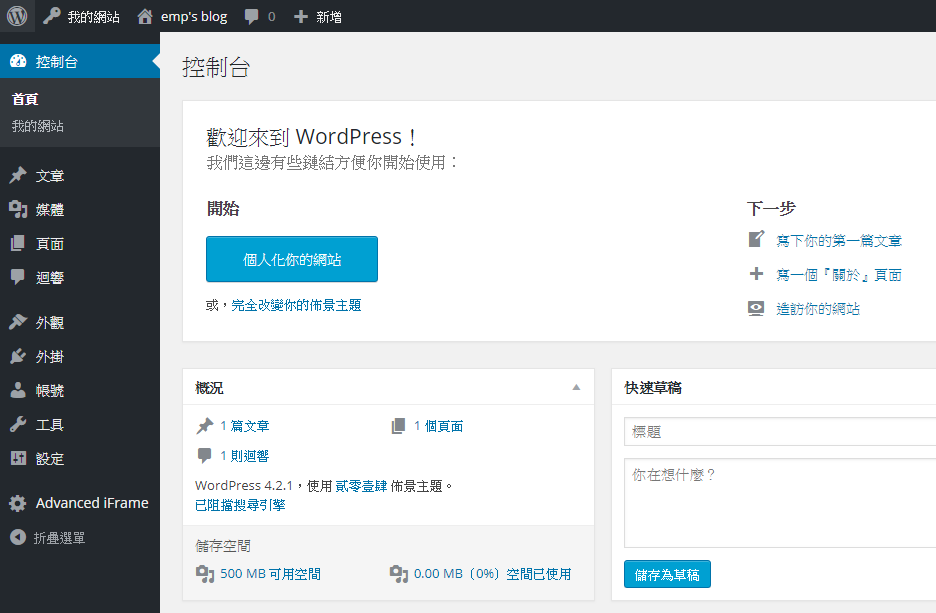Click the settings sliders icon beside 設定
Viewport: 936px width, 613px height.
click(x=19, y=458)
